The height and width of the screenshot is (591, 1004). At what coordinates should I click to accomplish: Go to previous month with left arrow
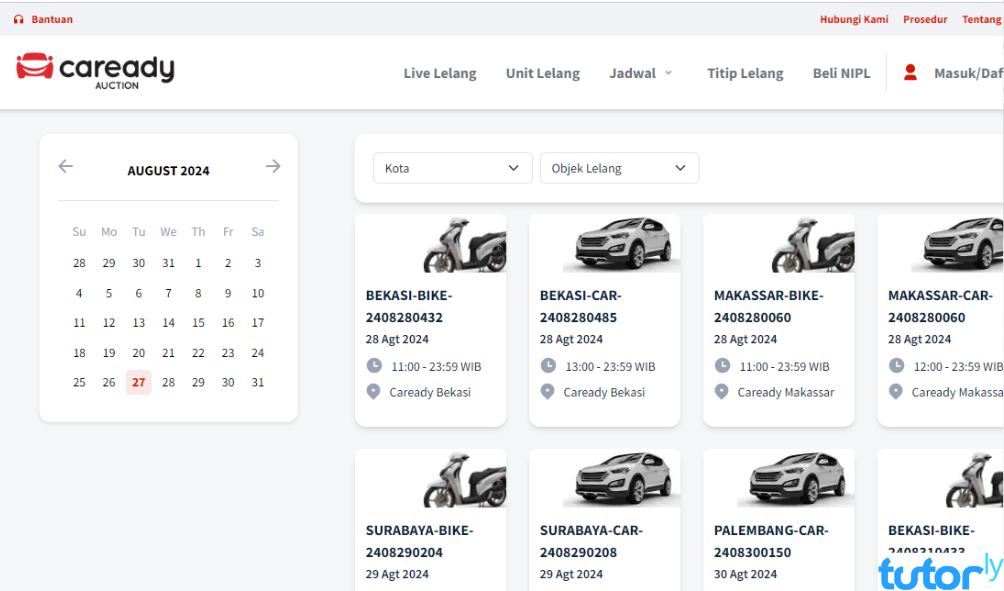[x=65, y=166]
